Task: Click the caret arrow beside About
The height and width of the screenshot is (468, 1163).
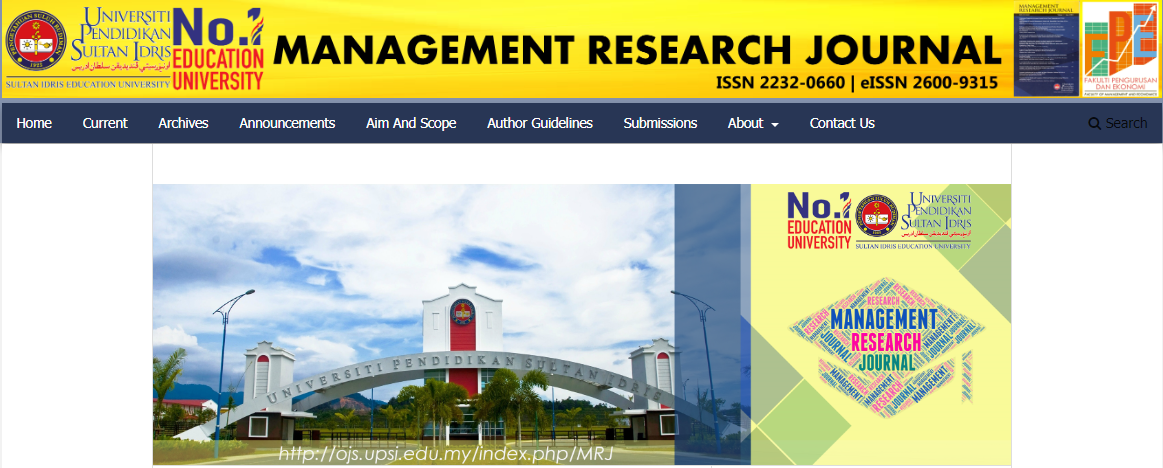Action: coord(775,124)
